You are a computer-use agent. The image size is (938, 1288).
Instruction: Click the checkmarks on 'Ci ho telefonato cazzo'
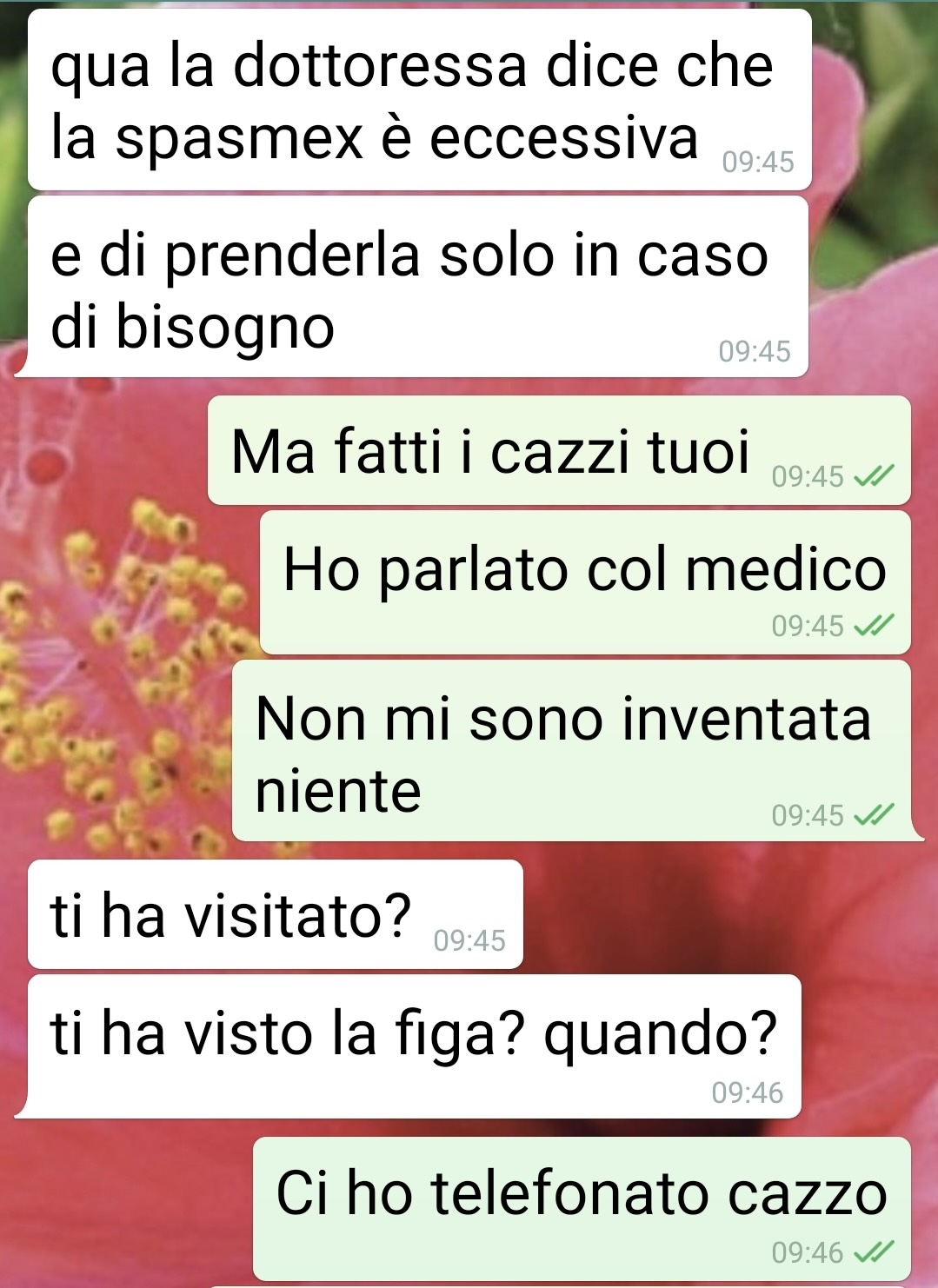(x=874, y=1252)
